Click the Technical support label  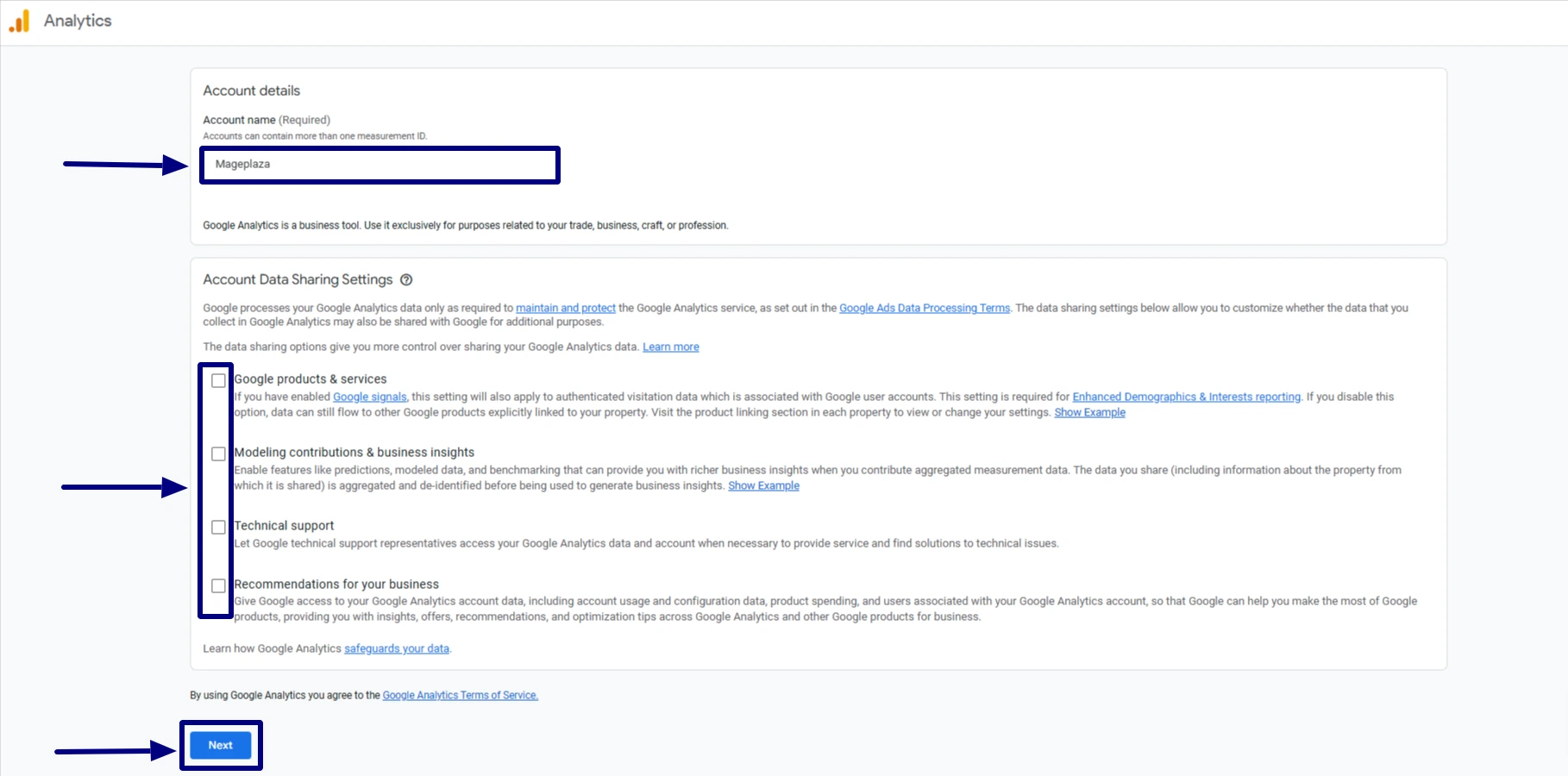pyautogui.click(x=284, y=525)
